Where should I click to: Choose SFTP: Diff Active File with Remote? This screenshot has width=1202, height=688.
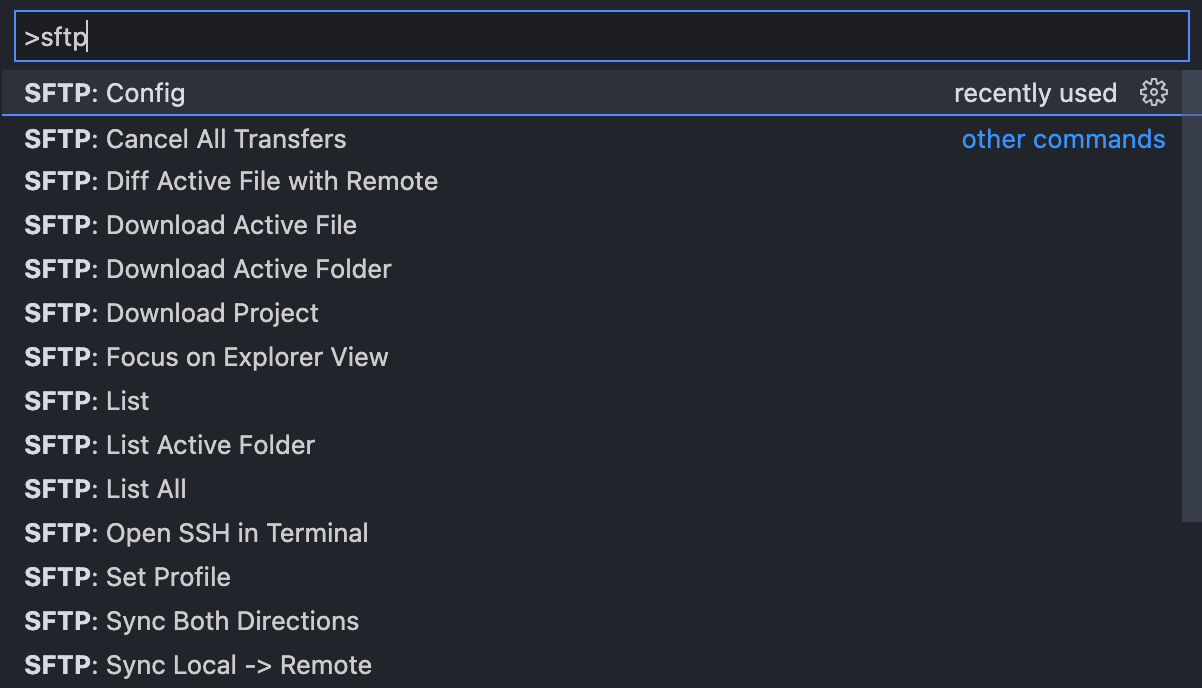click(x=591, y=182)
